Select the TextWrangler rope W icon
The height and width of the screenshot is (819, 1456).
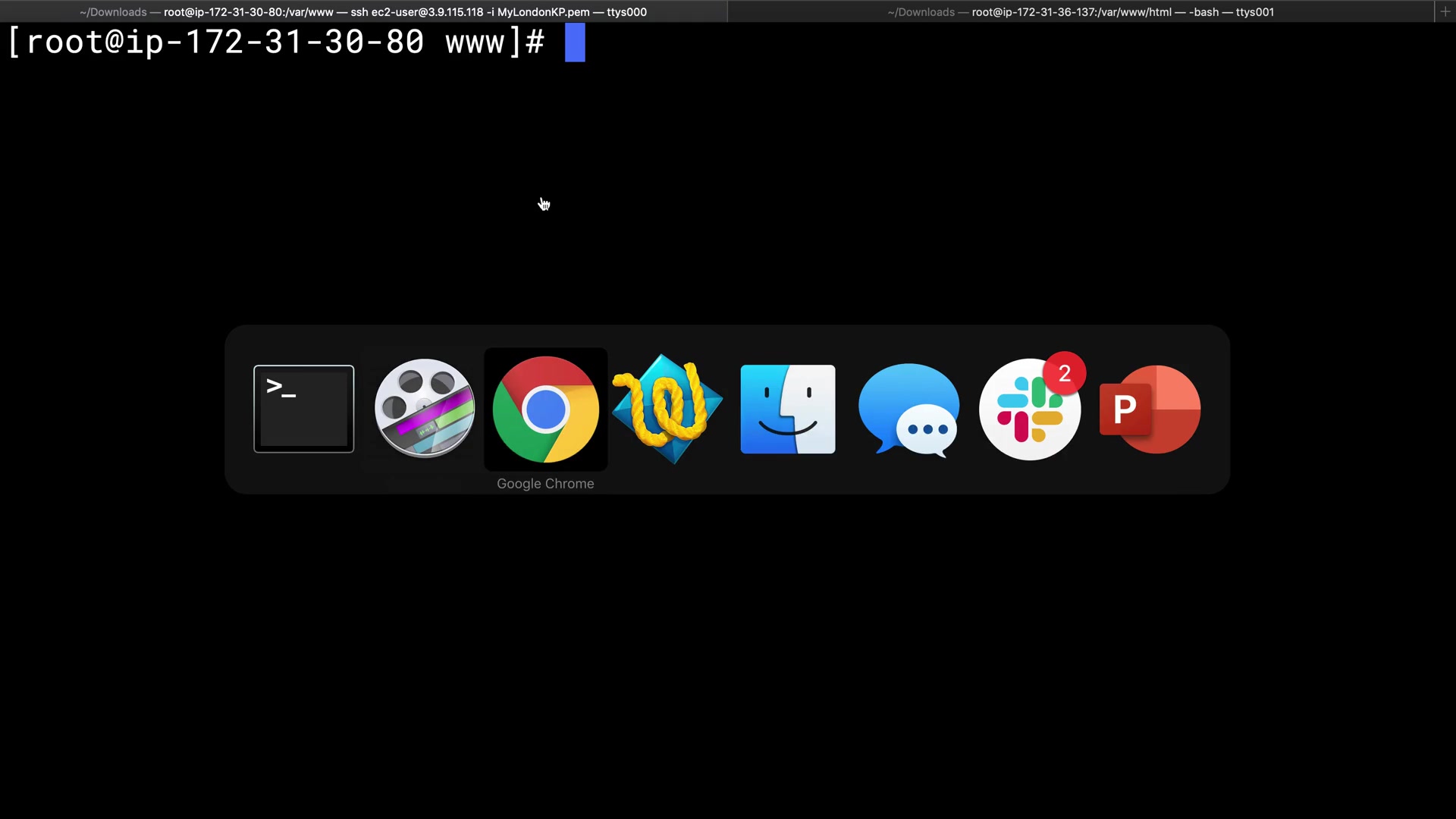tap(667, 409)
